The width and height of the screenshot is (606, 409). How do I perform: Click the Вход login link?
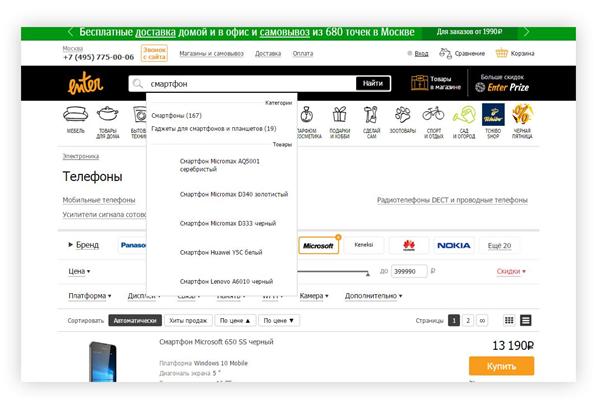point(421,53)
